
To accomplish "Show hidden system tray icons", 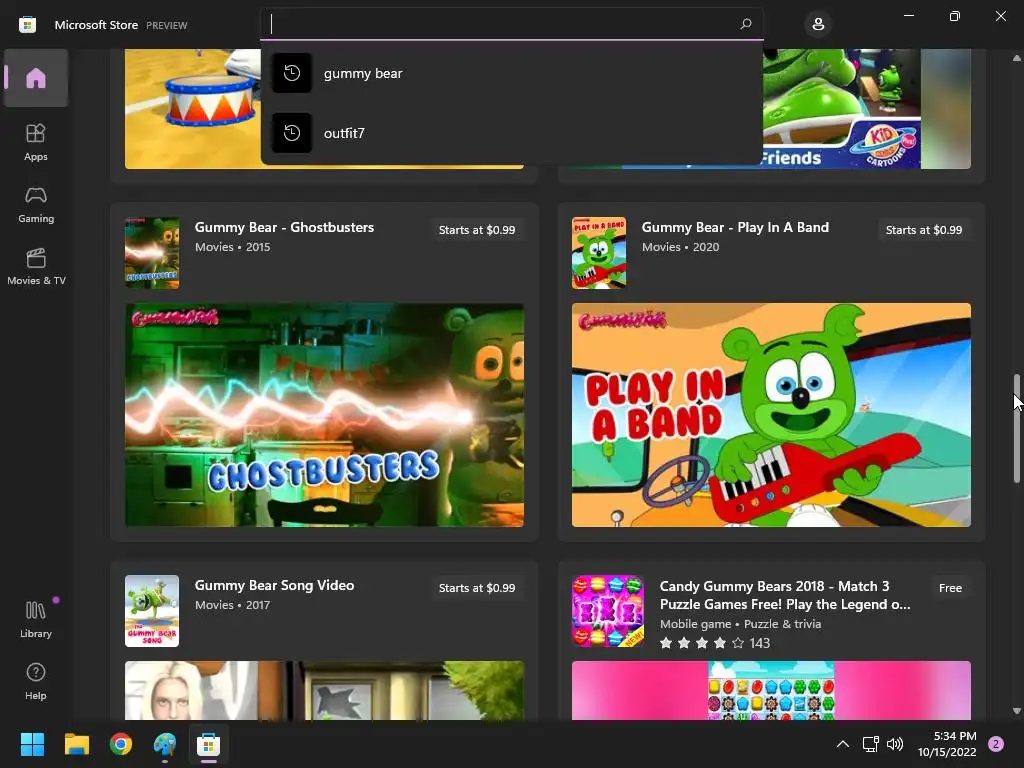I will click(x=843, y=744).
